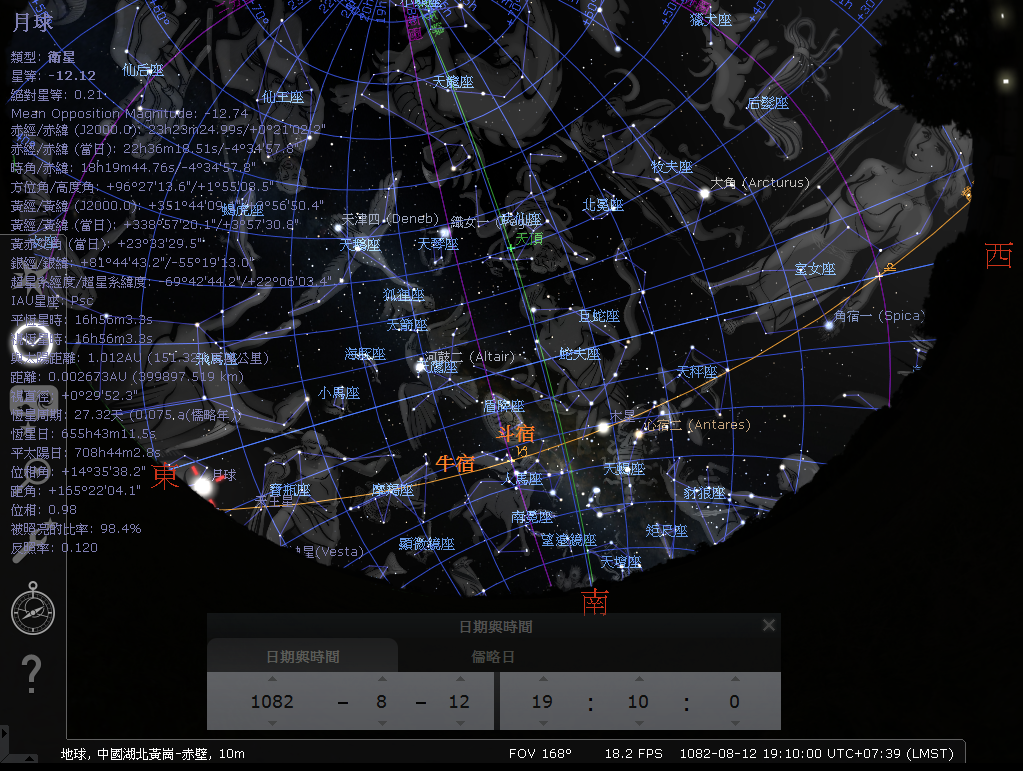Click the month field showing 8
1023x771 pixels.
(382, 701)
